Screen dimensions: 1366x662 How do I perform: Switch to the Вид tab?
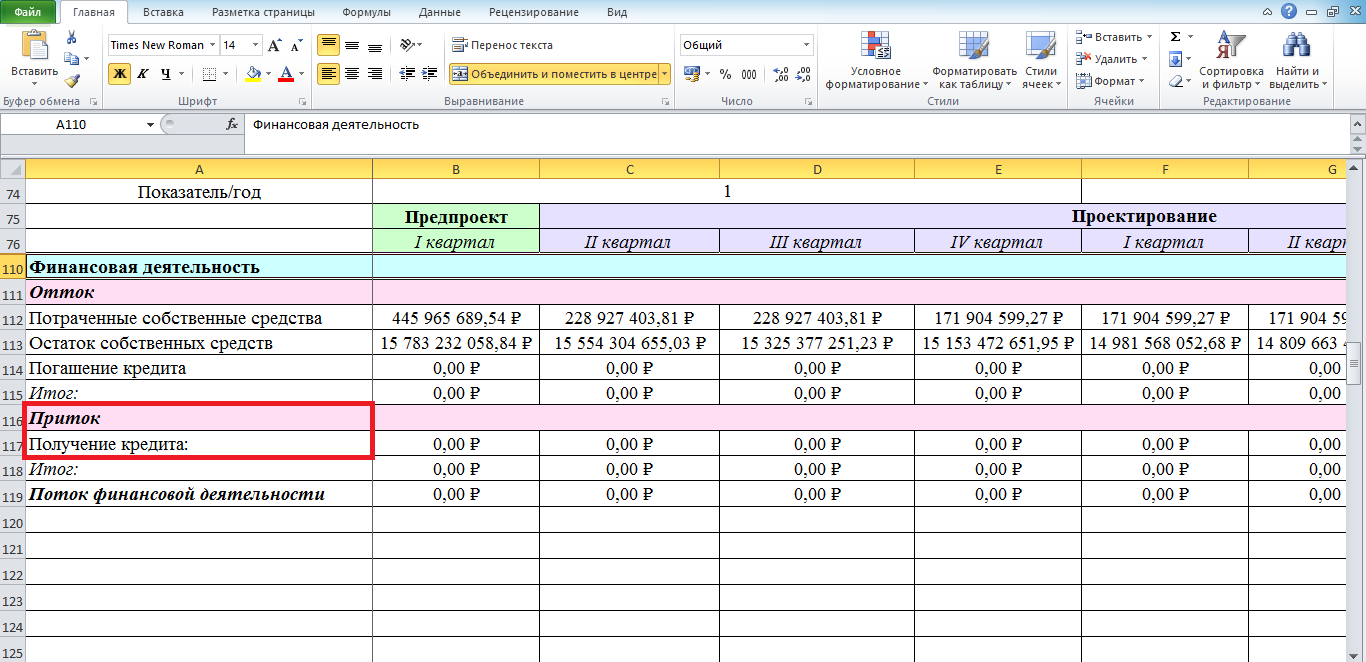(x=617, y=12)
